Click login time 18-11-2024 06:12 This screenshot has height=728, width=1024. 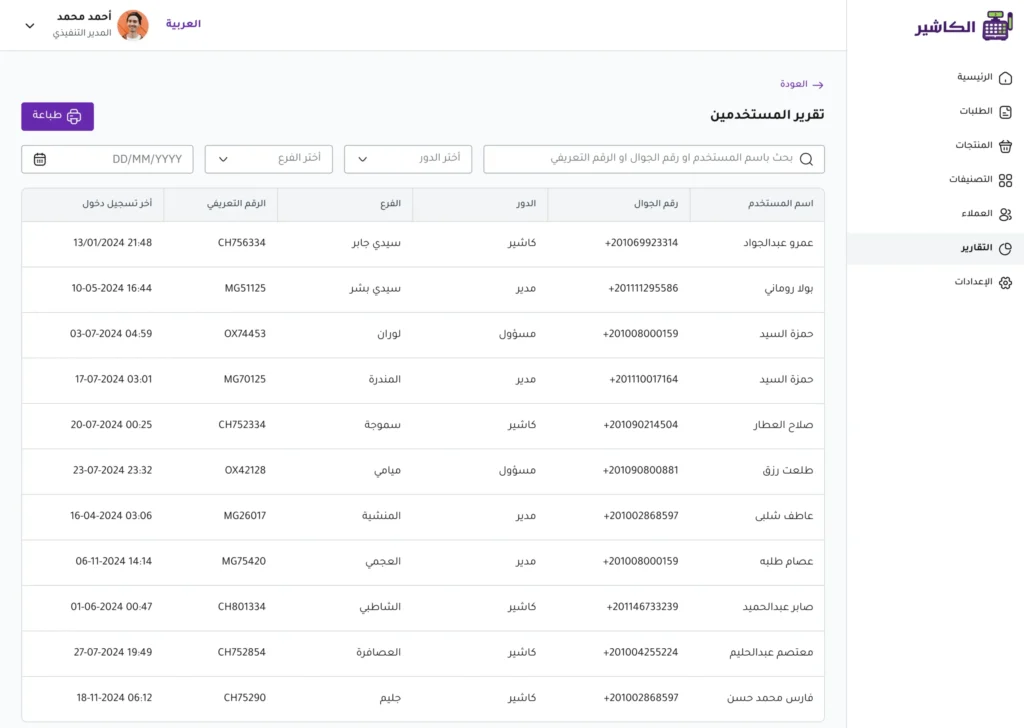pyautogui.click(x=114, y=698)
